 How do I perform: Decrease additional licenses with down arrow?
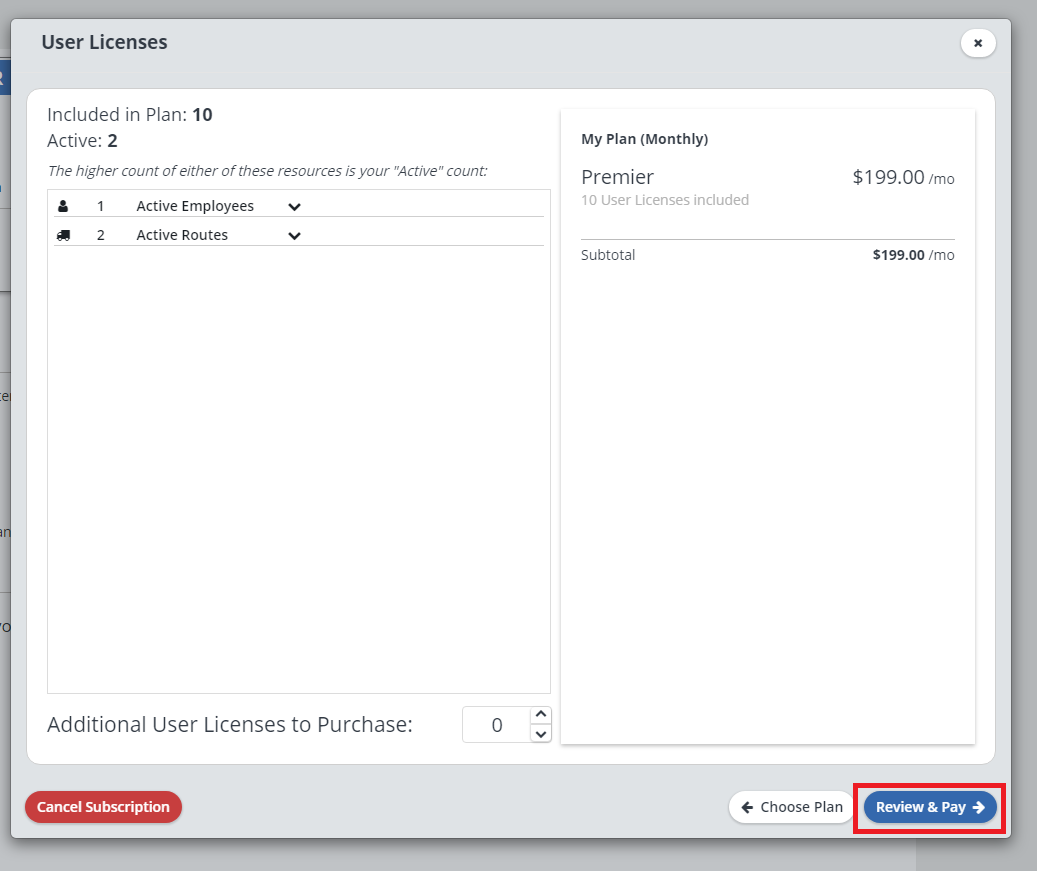(540, 734)
